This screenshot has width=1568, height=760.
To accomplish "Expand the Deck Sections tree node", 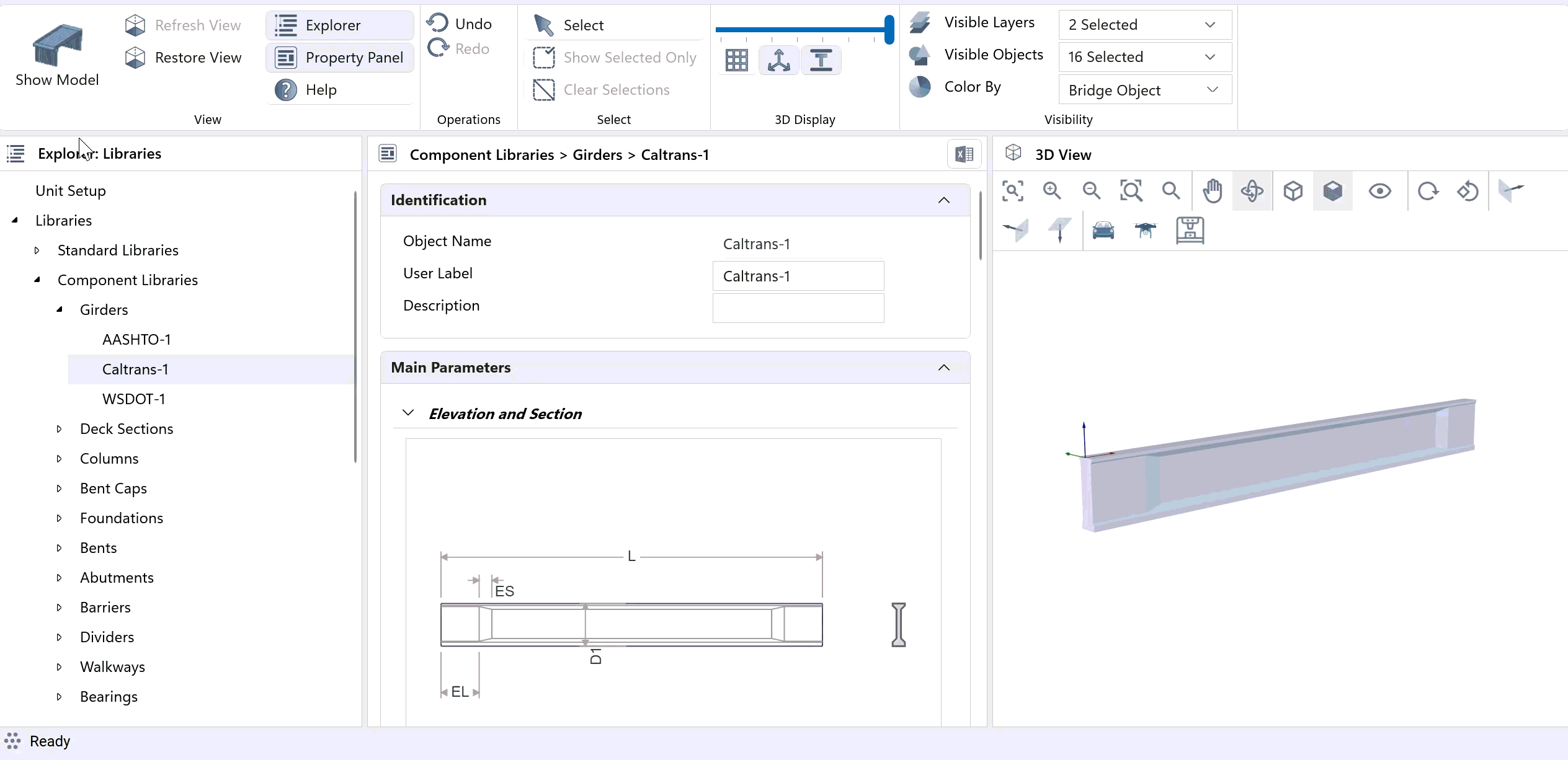I will 60,429.
